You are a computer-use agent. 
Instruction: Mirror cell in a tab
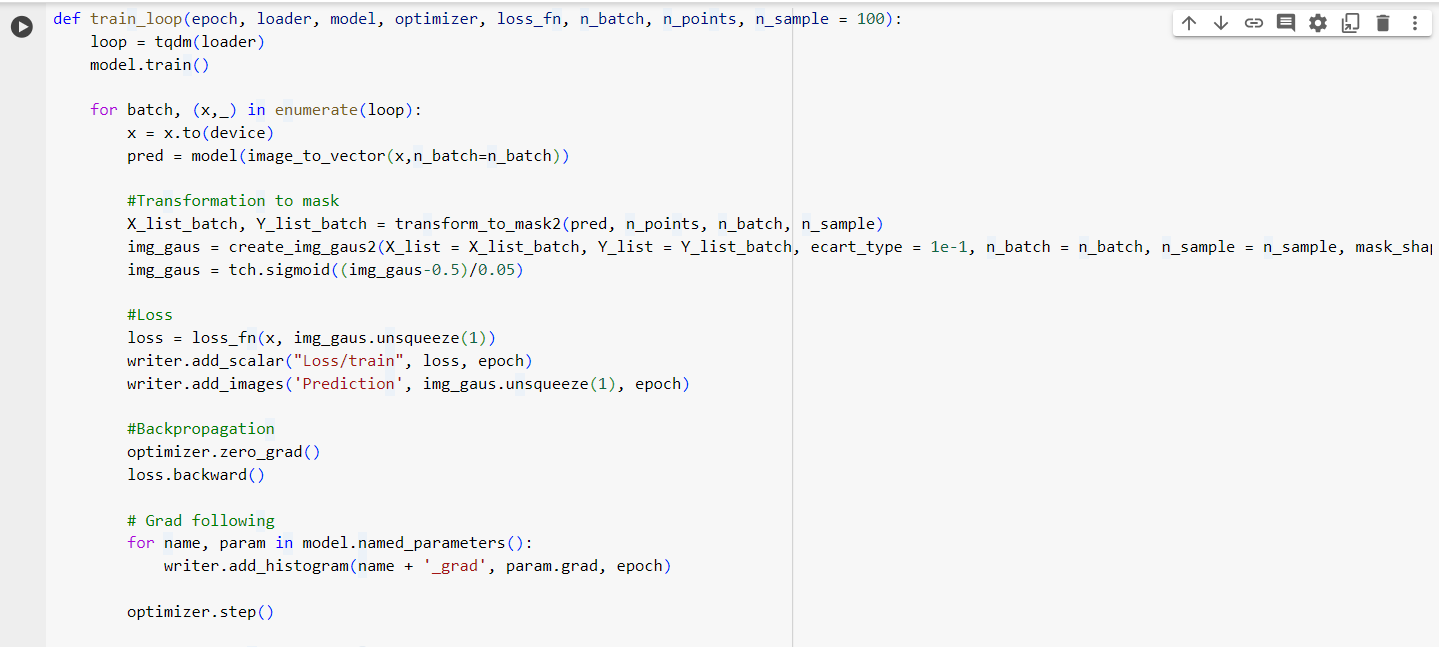pos(1350,23)
